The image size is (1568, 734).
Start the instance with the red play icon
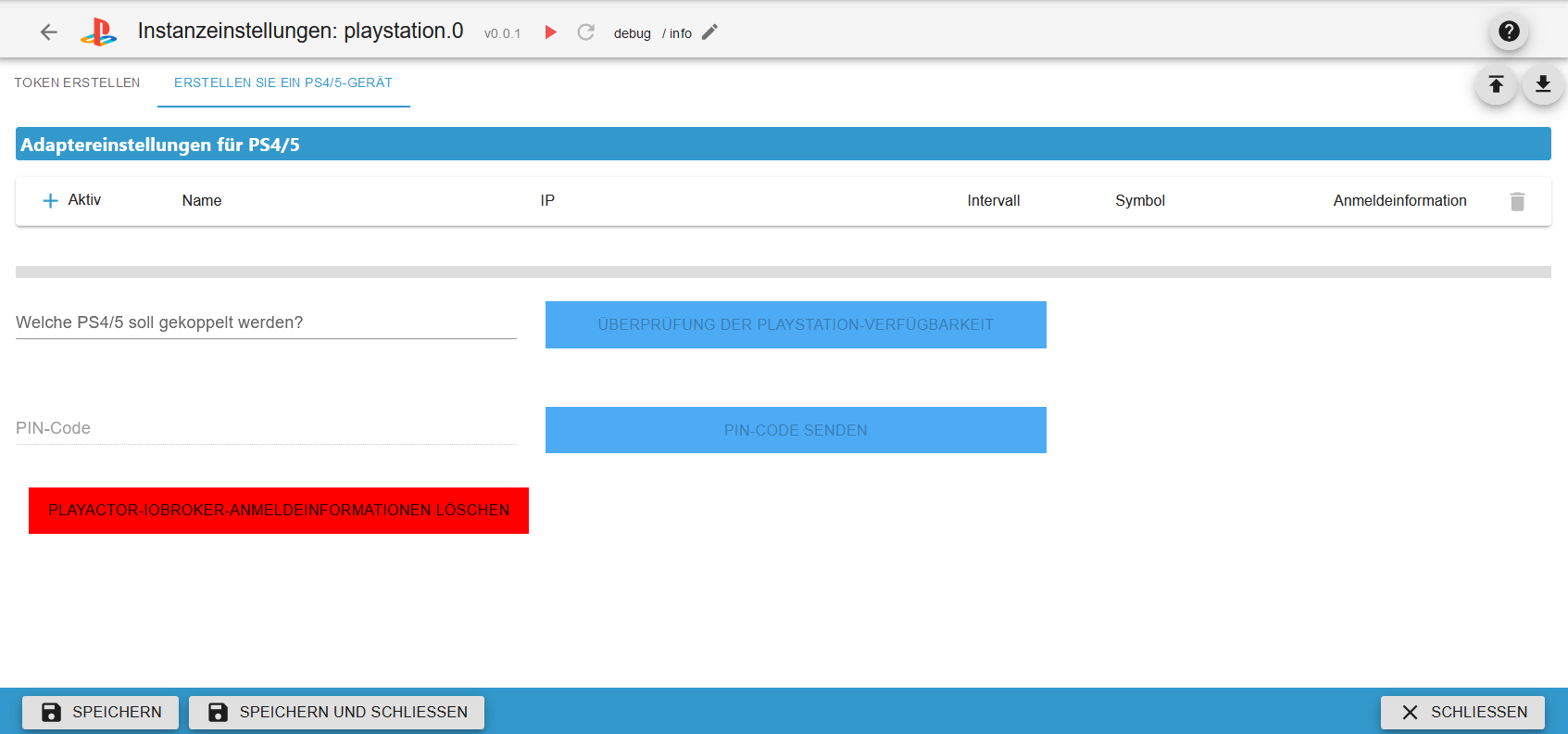(551, 32)
